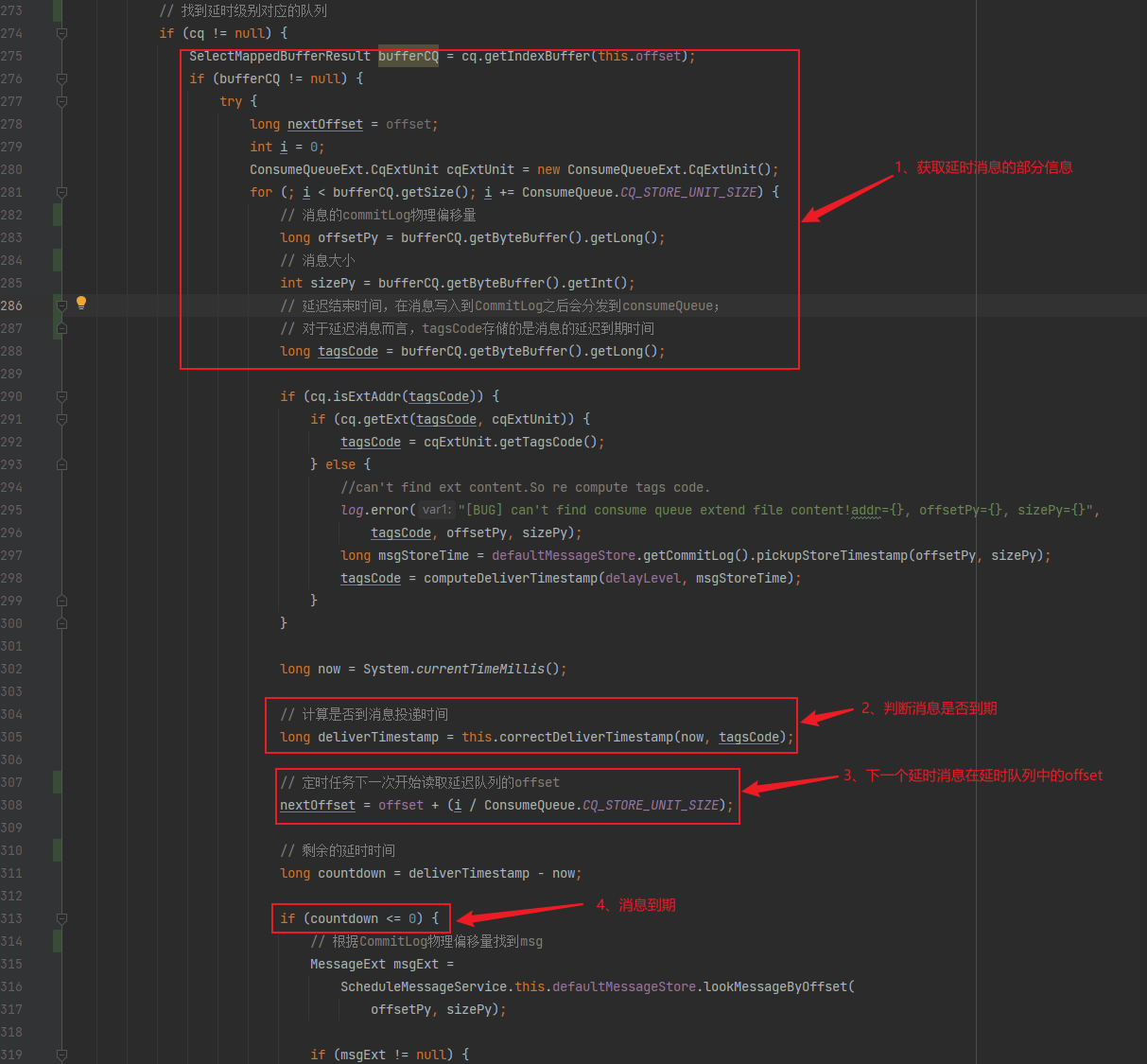Click the green change marker at line 310
The height and width of the screenshot is (1064, 1147).
coord(58,850)
